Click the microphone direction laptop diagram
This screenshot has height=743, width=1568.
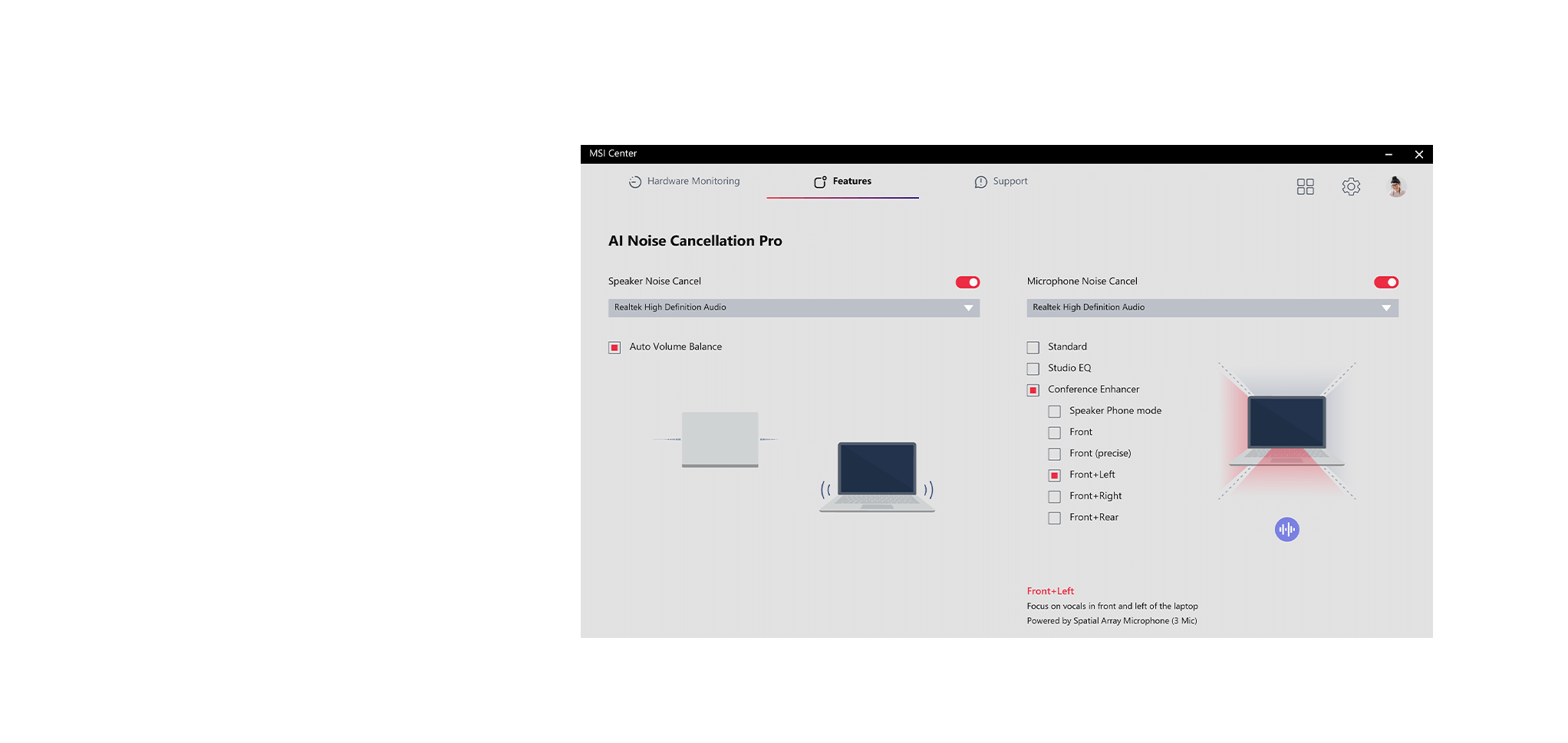click(1286, 431)
